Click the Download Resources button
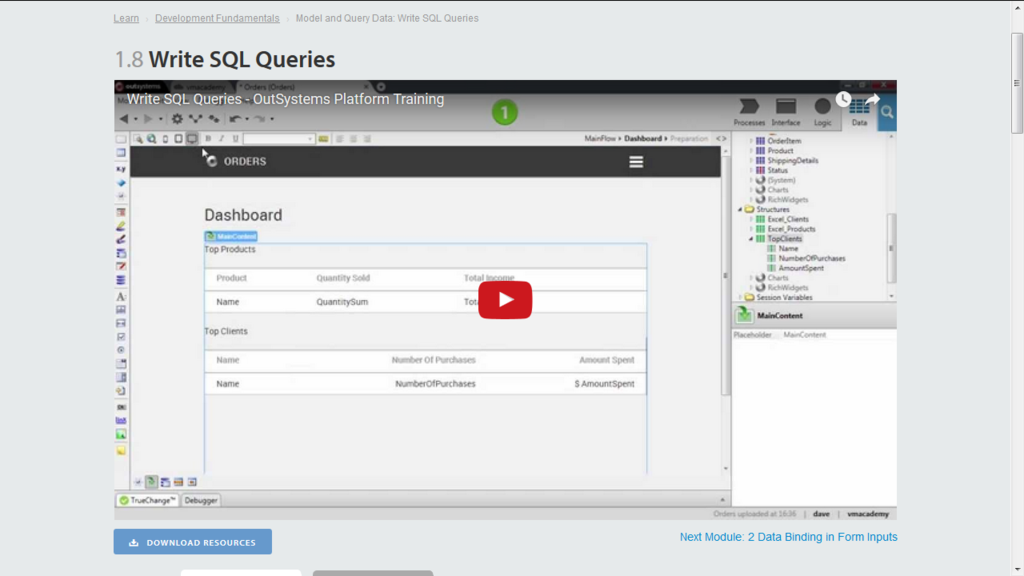The image size is (1024, 576). pyautogui.click(x=192, y=541)
